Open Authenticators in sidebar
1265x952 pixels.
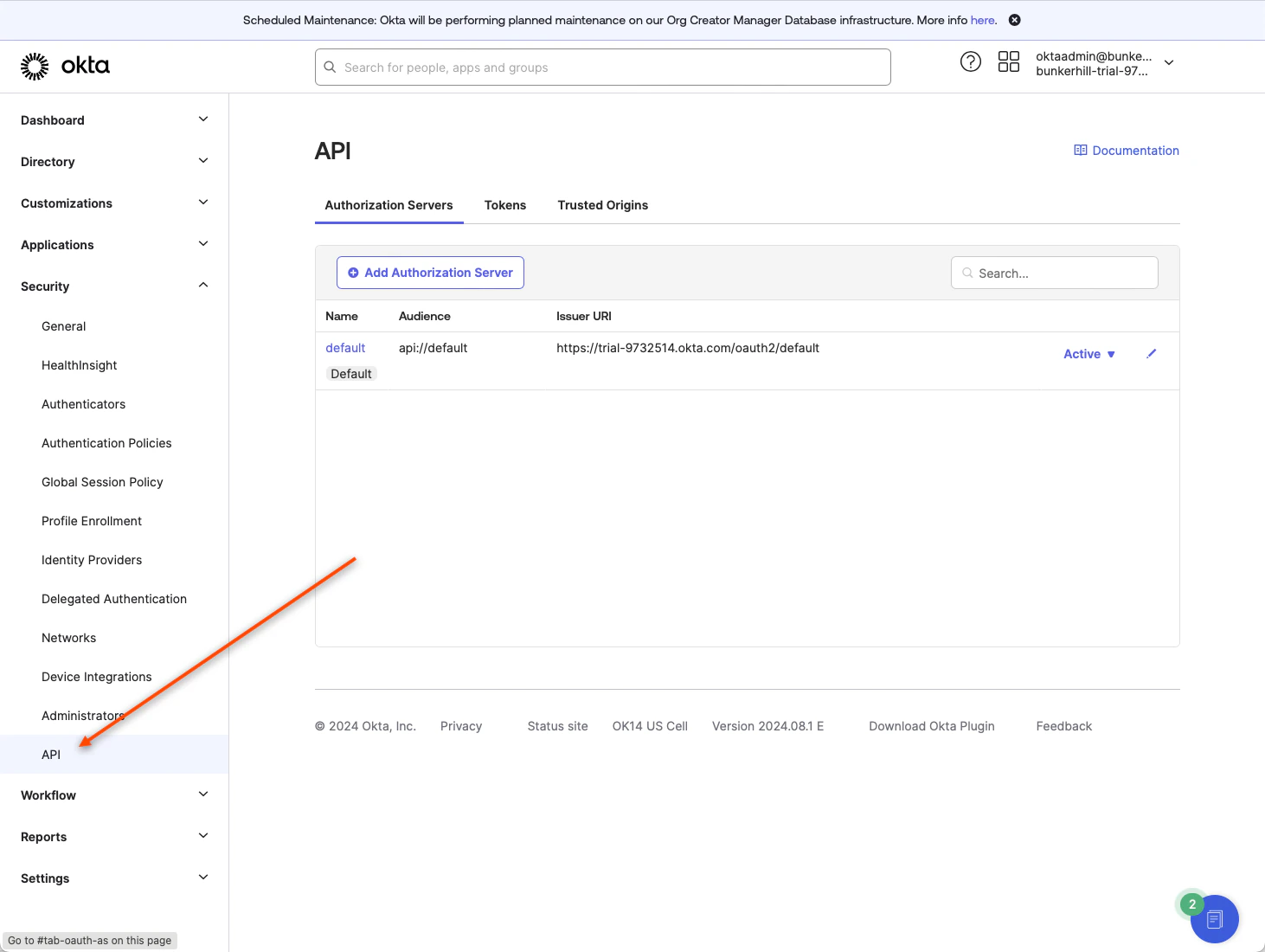(84, 404)
